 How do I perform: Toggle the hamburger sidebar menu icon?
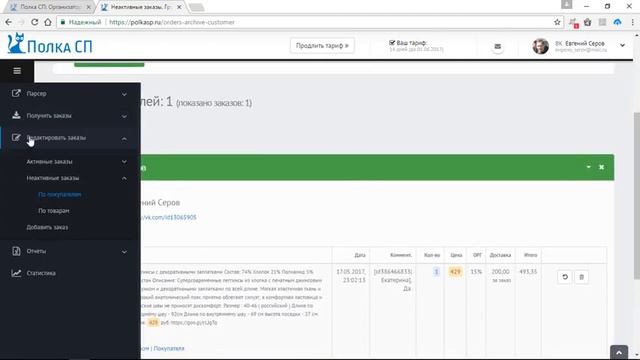click(x=17, y=71)
